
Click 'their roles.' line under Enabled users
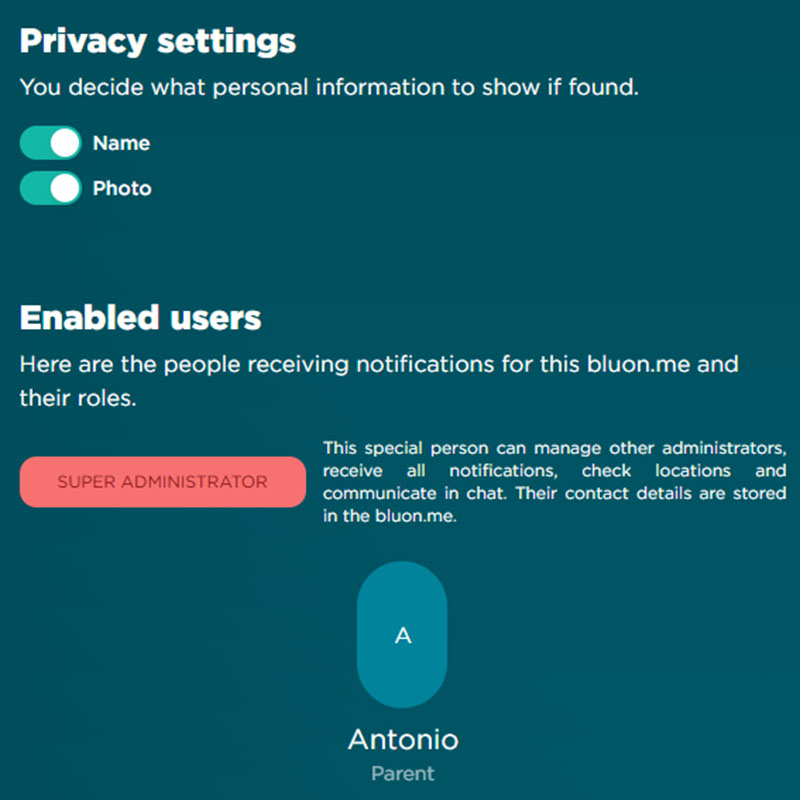75,399
